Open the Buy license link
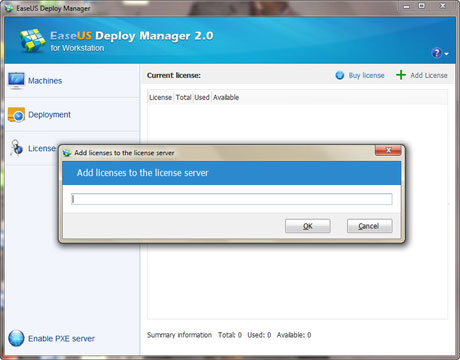 [366, 76]
